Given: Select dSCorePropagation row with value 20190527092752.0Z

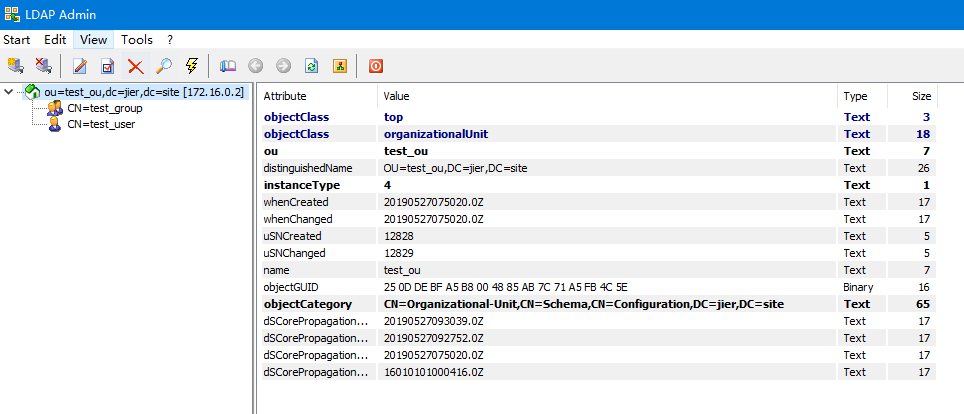Looking at the screenshot, I should 599,338.
